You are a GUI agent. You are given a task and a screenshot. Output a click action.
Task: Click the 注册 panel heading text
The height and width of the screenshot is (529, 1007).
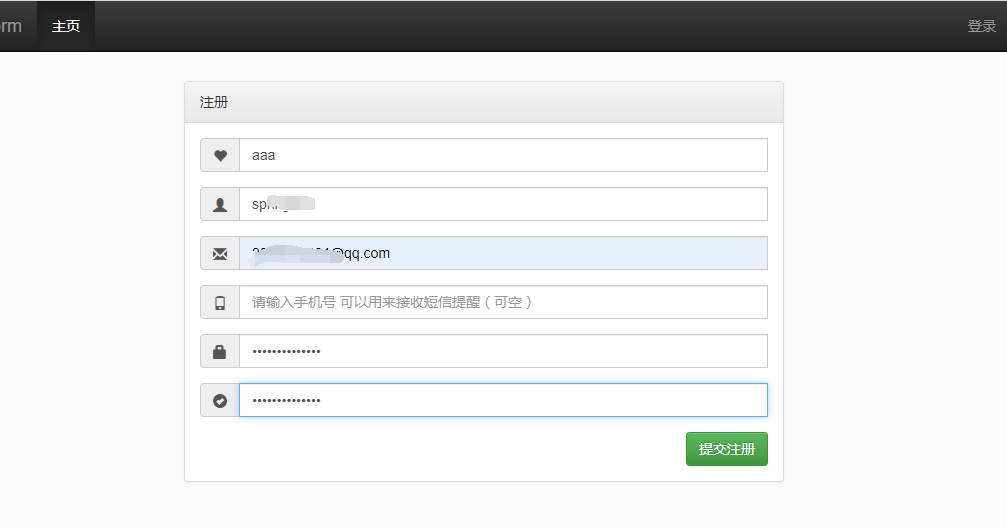tap(214, 102)
